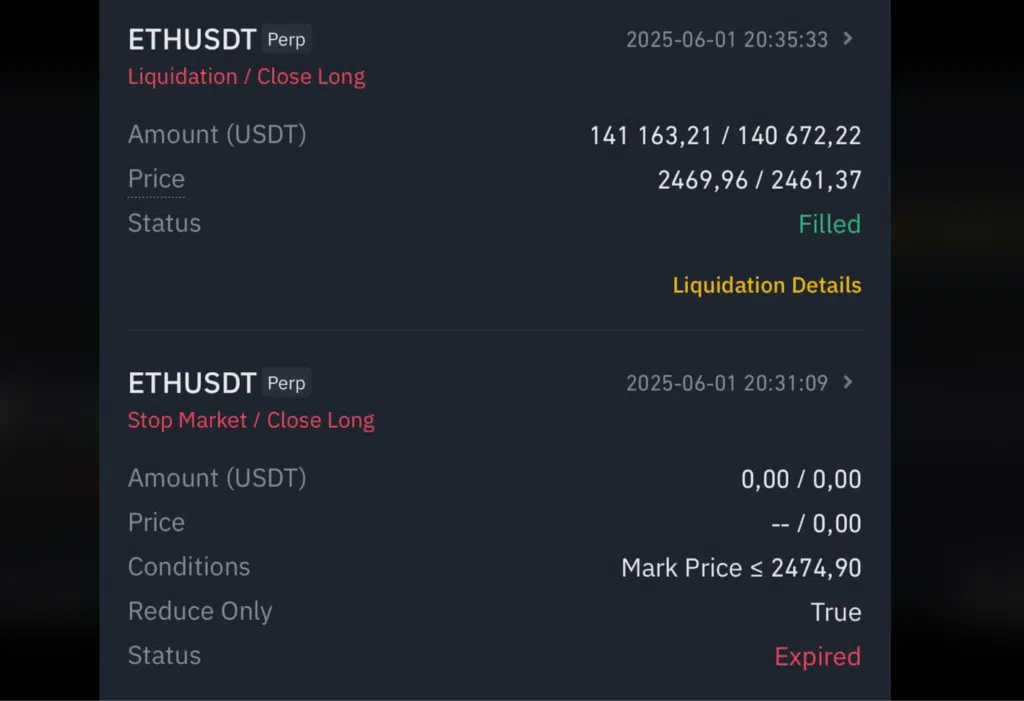1024x701 pixels.
Task: Click the red Liquidation / Close Long label
Action: (246, 76)
